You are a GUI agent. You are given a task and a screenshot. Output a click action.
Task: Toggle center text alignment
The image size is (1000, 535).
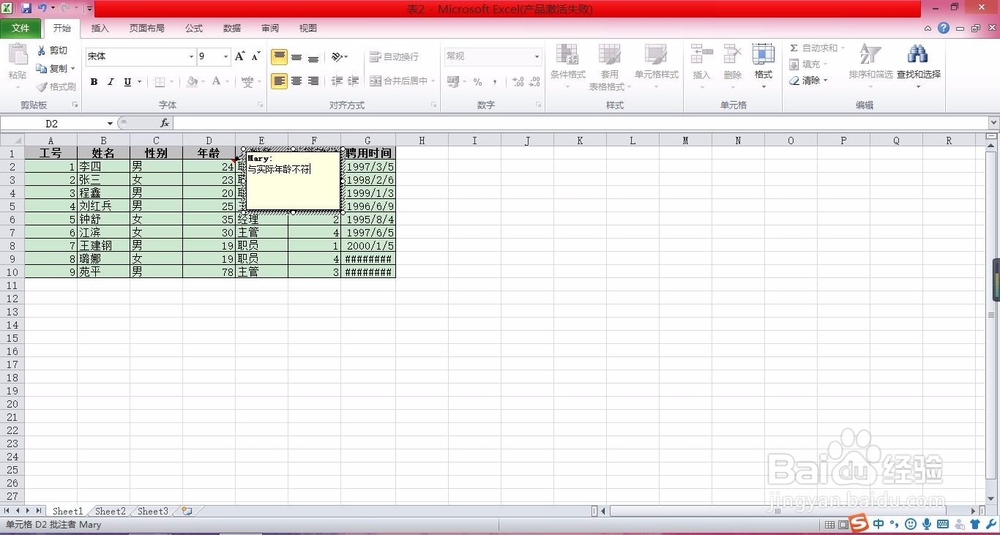coord(297,81)
